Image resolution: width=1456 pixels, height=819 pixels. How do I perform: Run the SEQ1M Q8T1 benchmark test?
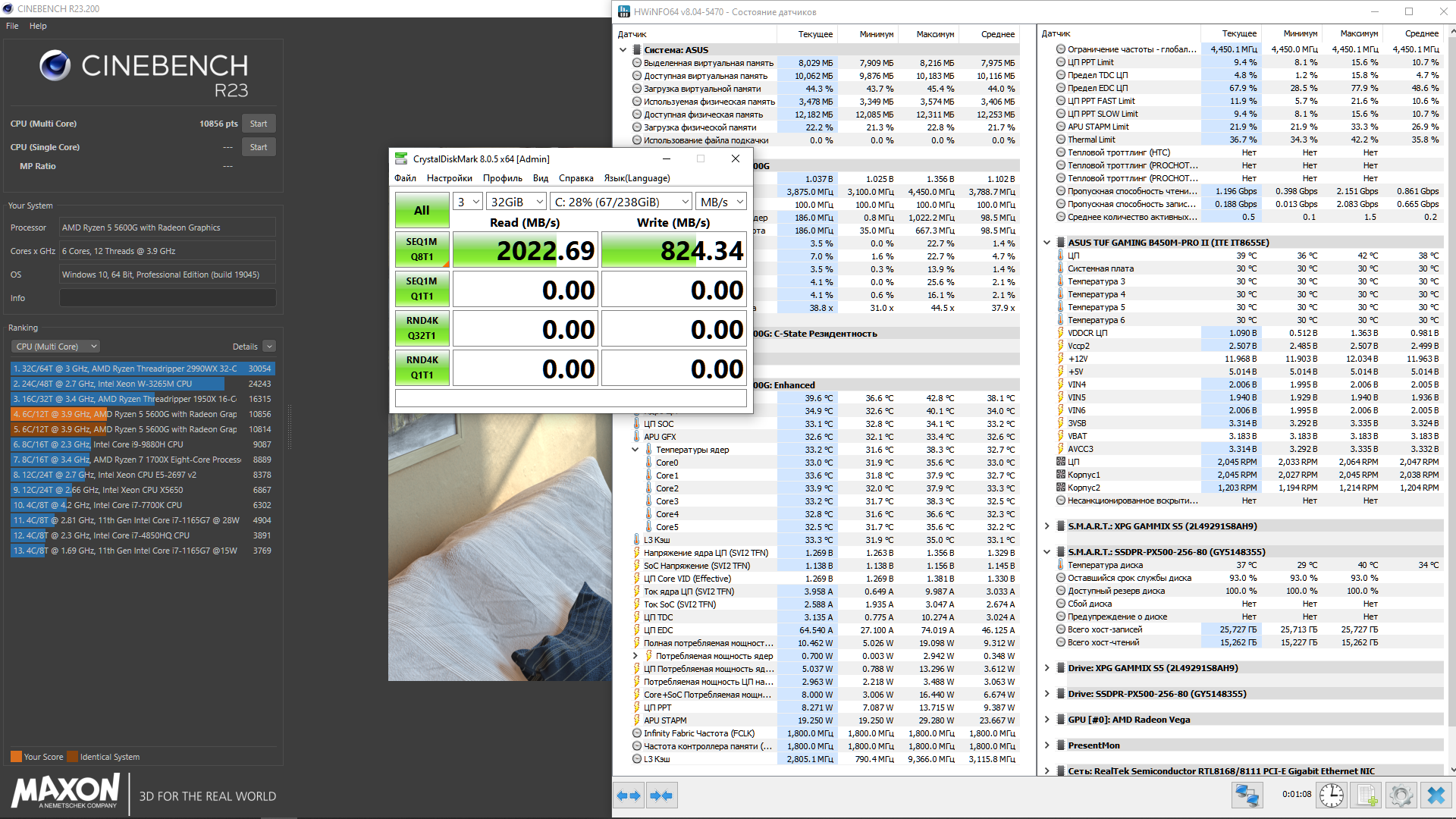[x=422, y=249]
